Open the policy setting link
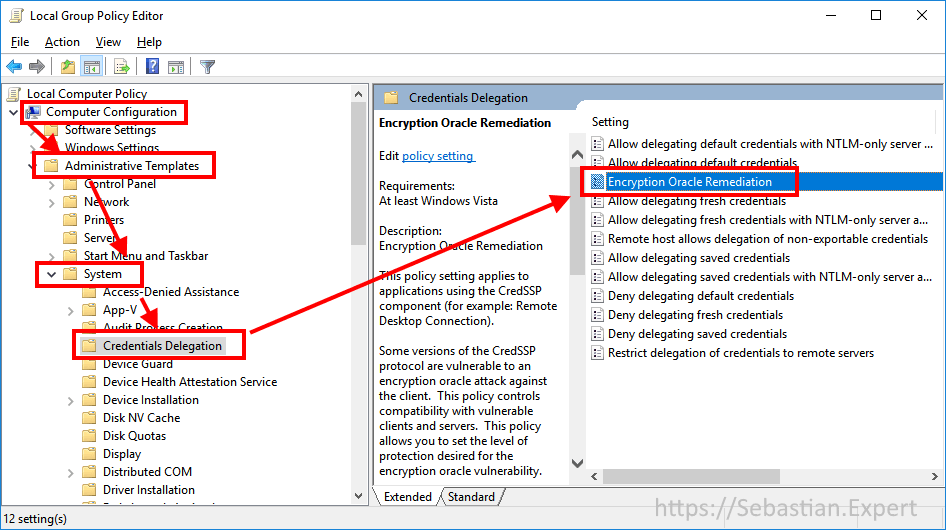Screen dimensions: 946x530 pos(438,156)
